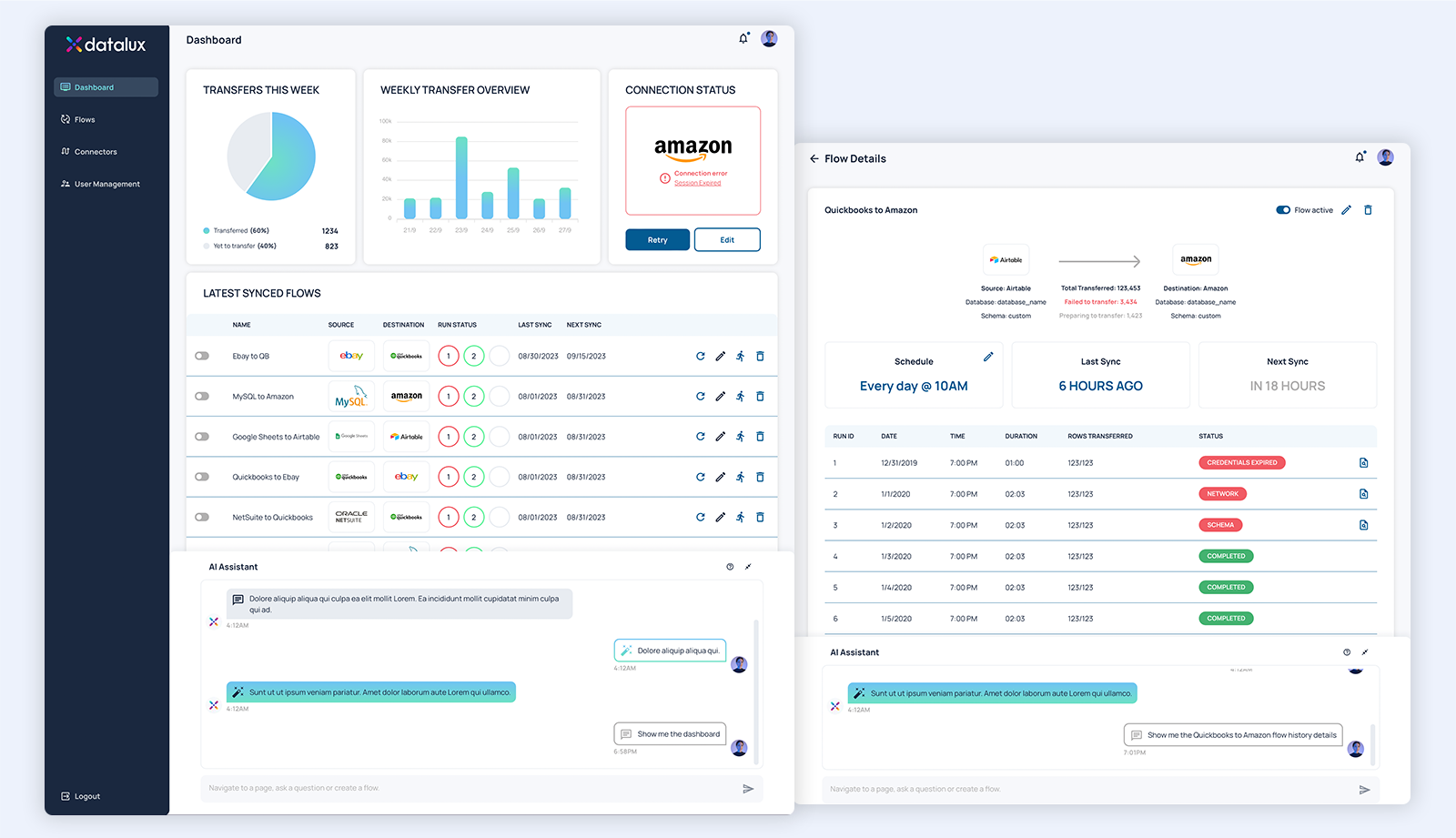Delete the NetSuite to Quickbooks flow
1456x838 pixels.
[x=760, y=517]
